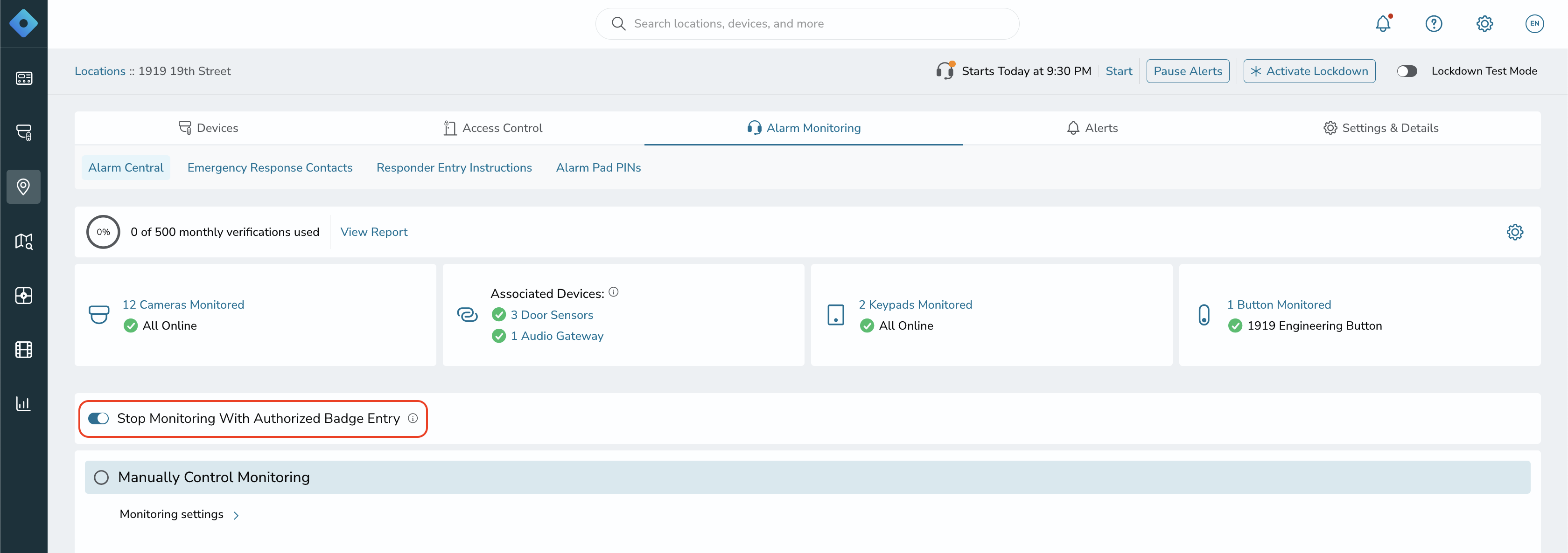Toggle Lockdown Test Mode switch
Screen dimensions: 1568x553
click(1407, 71)
